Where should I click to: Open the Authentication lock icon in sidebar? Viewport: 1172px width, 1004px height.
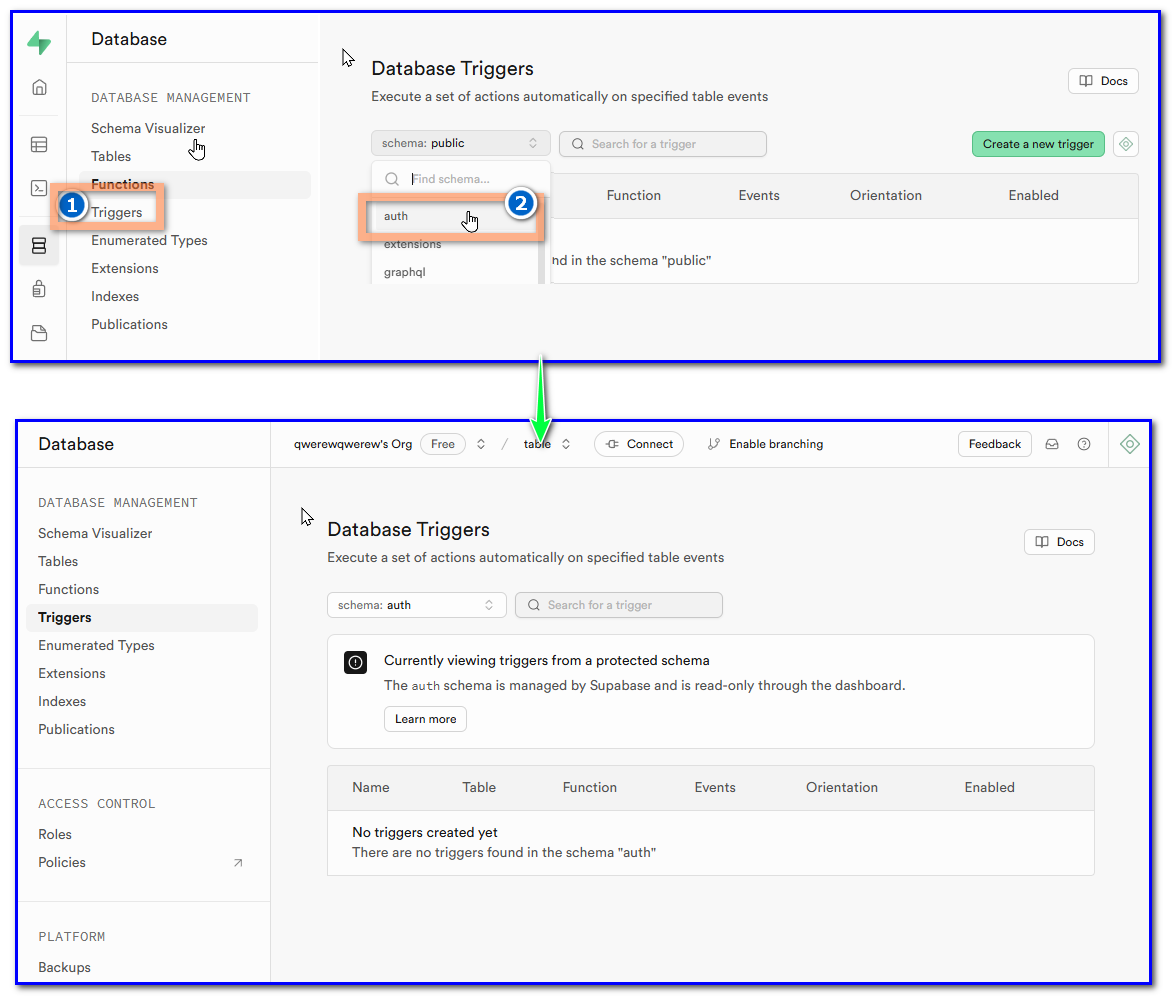coord(39,289)
